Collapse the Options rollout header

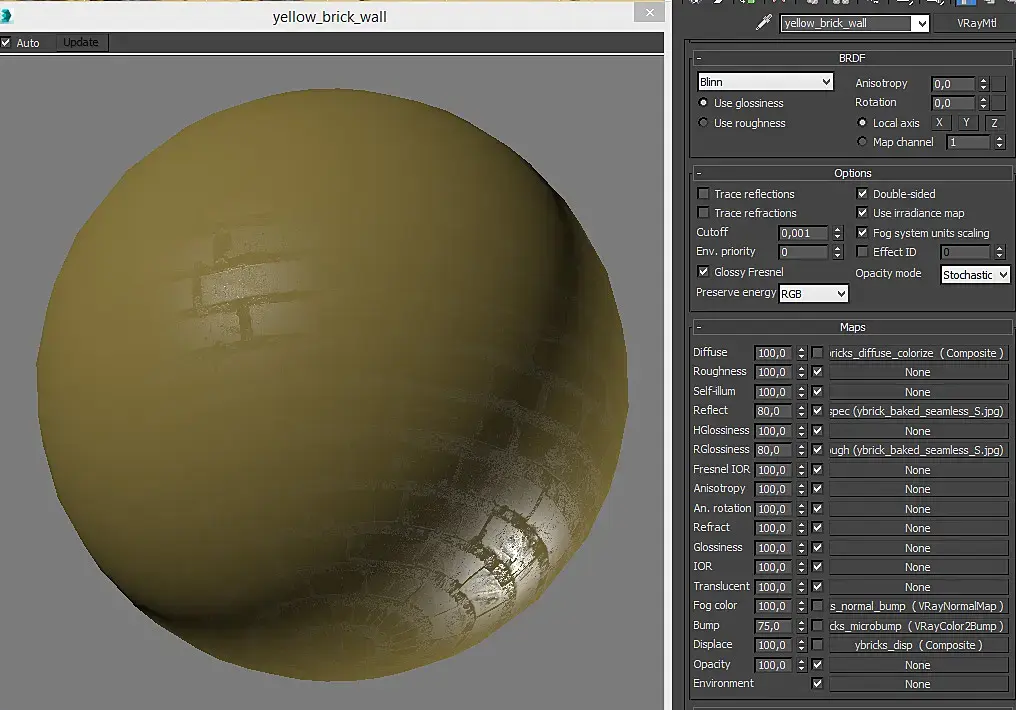852,173
